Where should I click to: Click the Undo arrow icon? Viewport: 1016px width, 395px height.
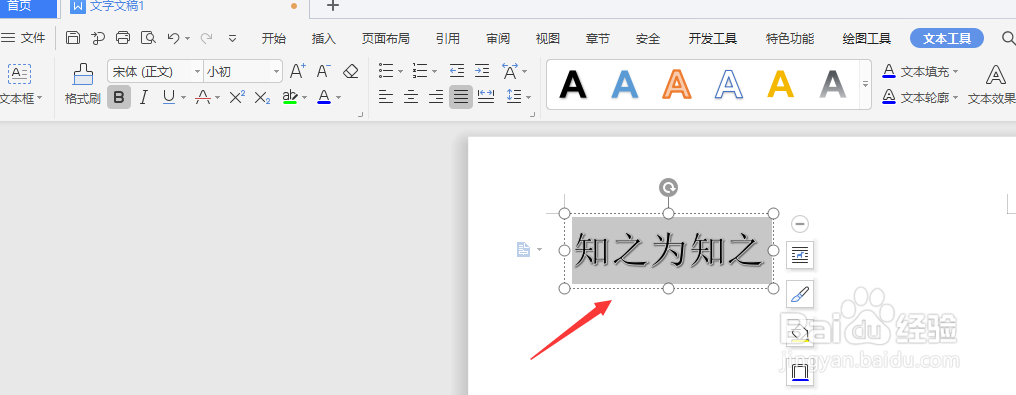point(173,38)
